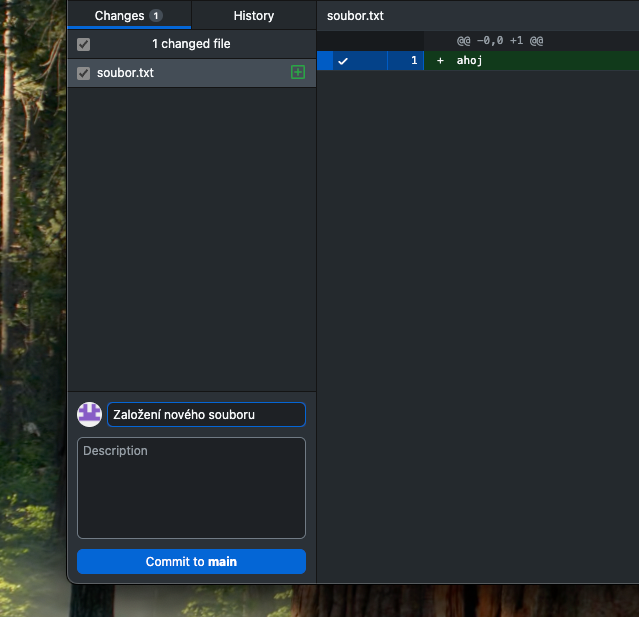The height and width of the screenshot is (617, 639).
Task: Click the Commit to main button
Action: point(191,562)
